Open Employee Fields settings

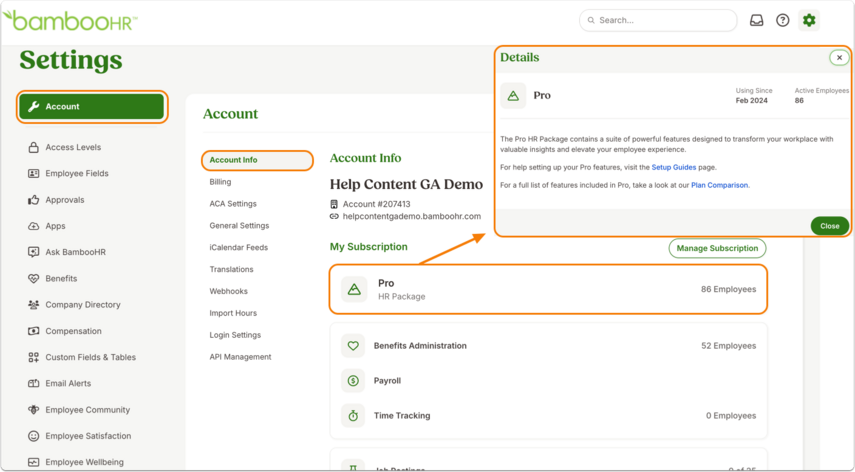77,174
